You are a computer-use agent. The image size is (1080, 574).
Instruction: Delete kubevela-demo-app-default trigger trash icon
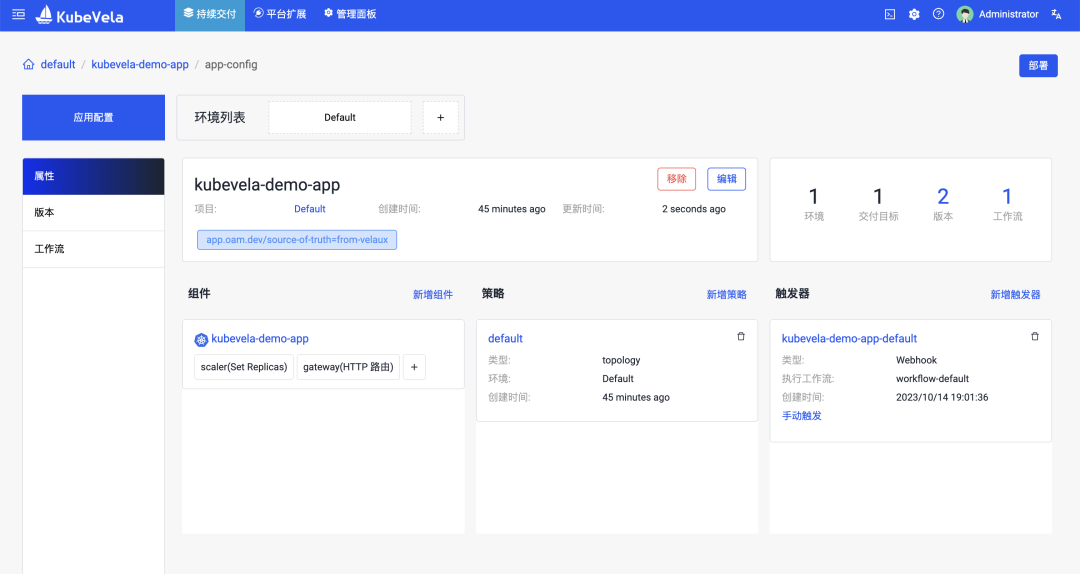pyautogui.click(x=1035, y=336)
